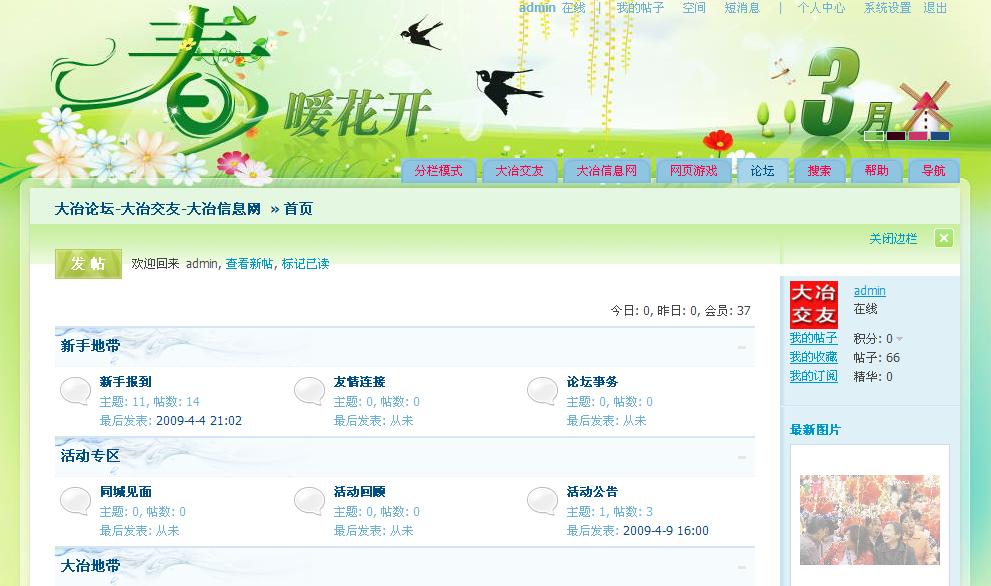Switch to the green style swatch
Image resolution: width=991 pixels, height=586 pixels.
point(873,135)
